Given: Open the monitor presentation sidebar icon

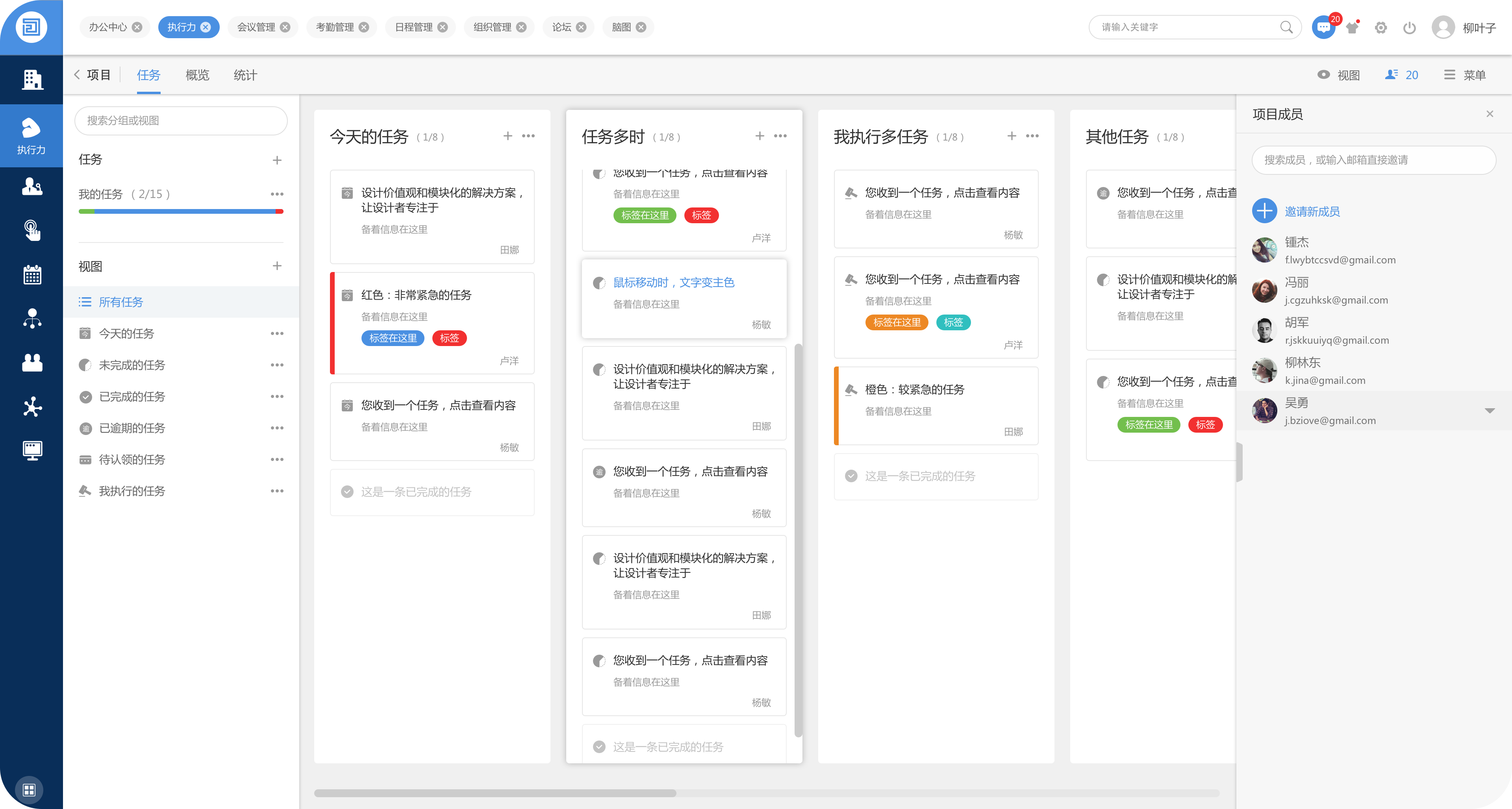Looking at the screenshot, I should [x=32, y=450].
